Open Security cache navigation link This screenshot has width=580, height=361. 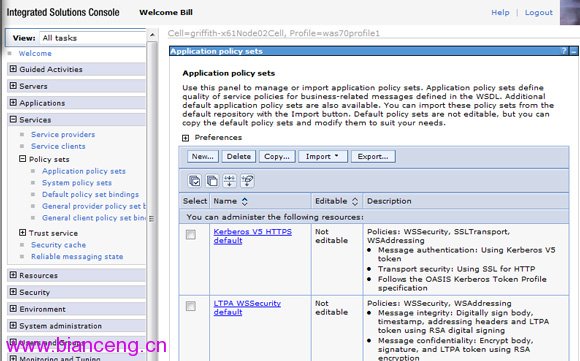58,245
